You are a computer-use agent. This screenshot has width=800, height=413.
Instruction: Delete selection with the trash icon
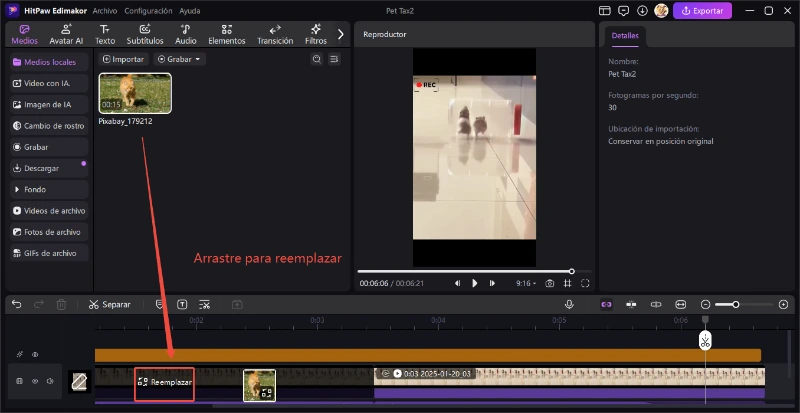(x=61, y=304)
